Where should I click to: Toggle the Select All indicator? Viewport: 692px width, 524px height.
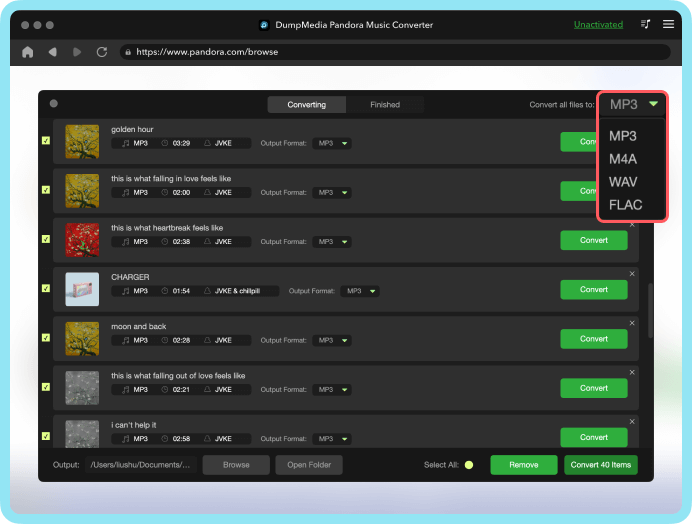(469, 465)
